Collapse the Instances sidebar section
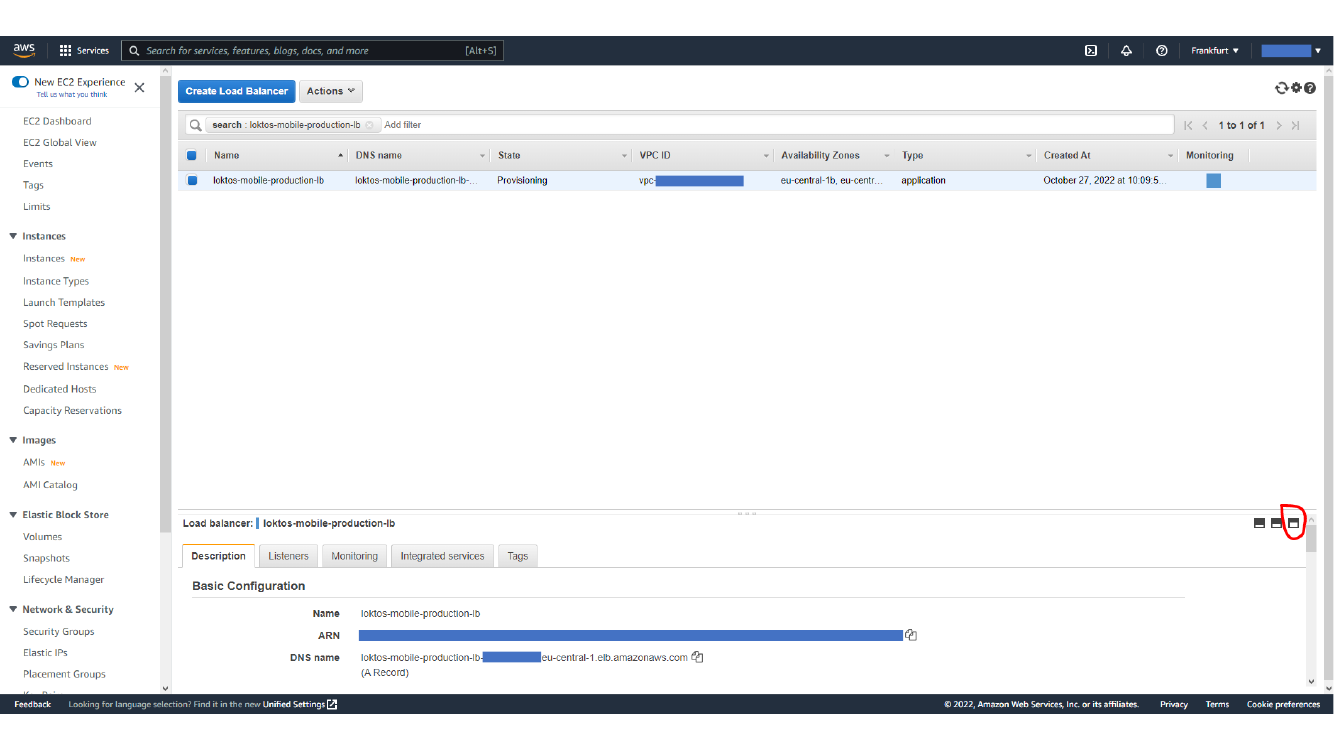The image size is (1334, 750). pyautogui.click(x=13, y=236)
